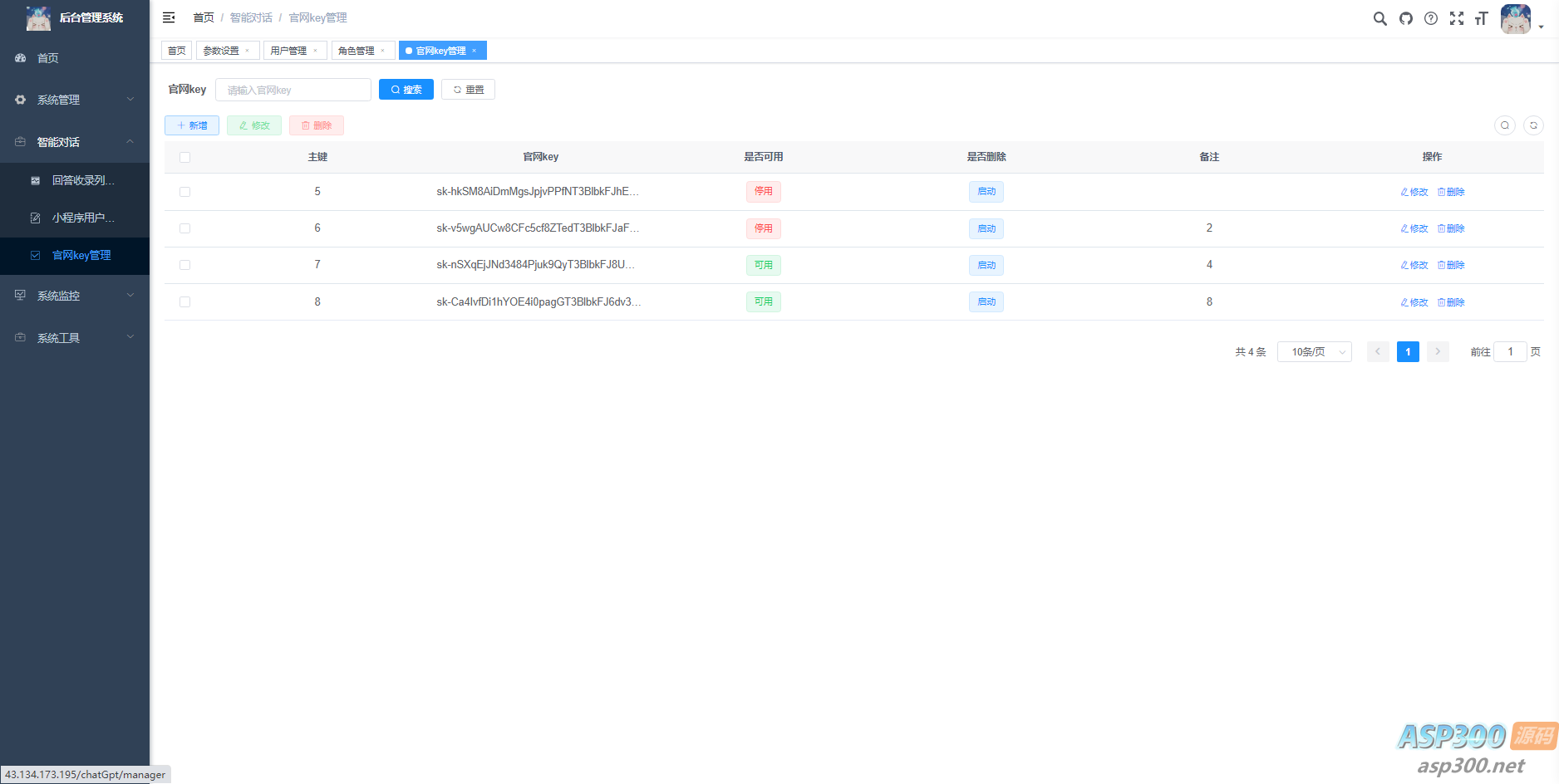Focus the 前往 page number input

tap(1511, 352)
